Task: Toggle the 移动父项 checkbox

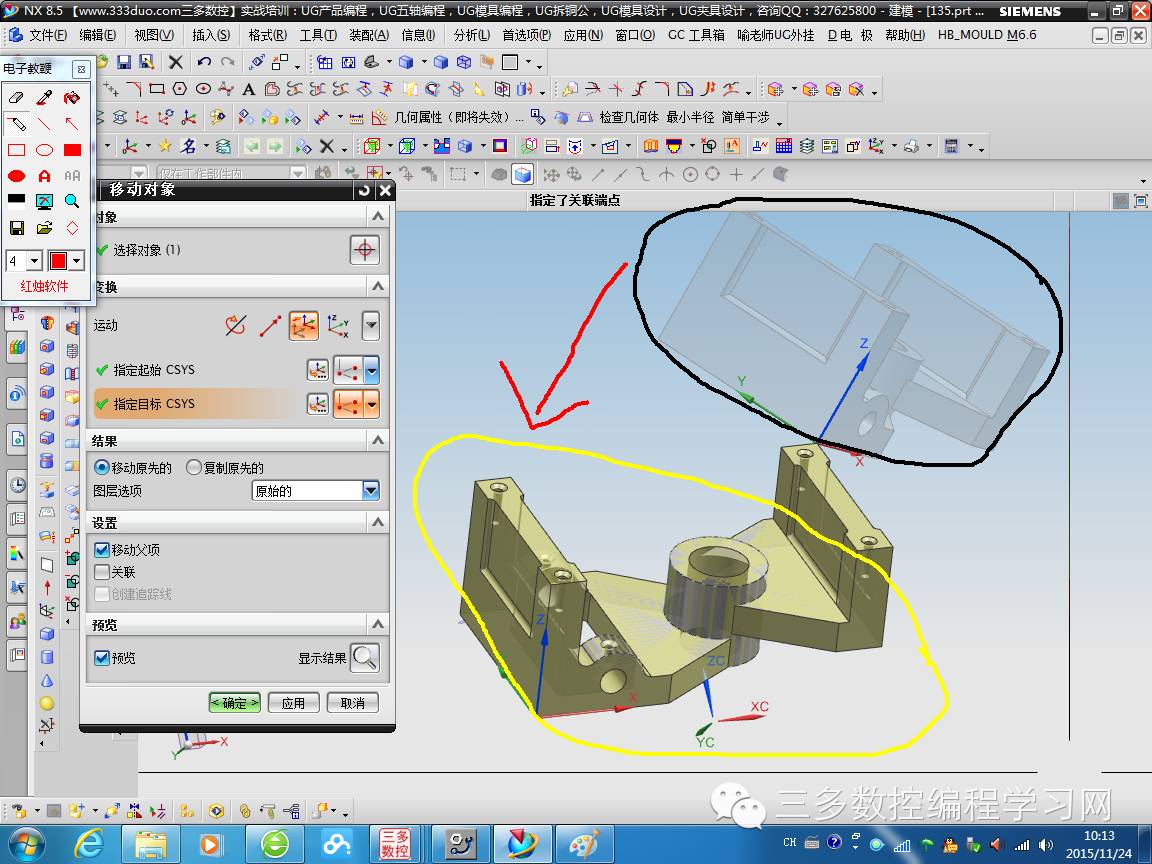Action: click(x=102, y=549)
